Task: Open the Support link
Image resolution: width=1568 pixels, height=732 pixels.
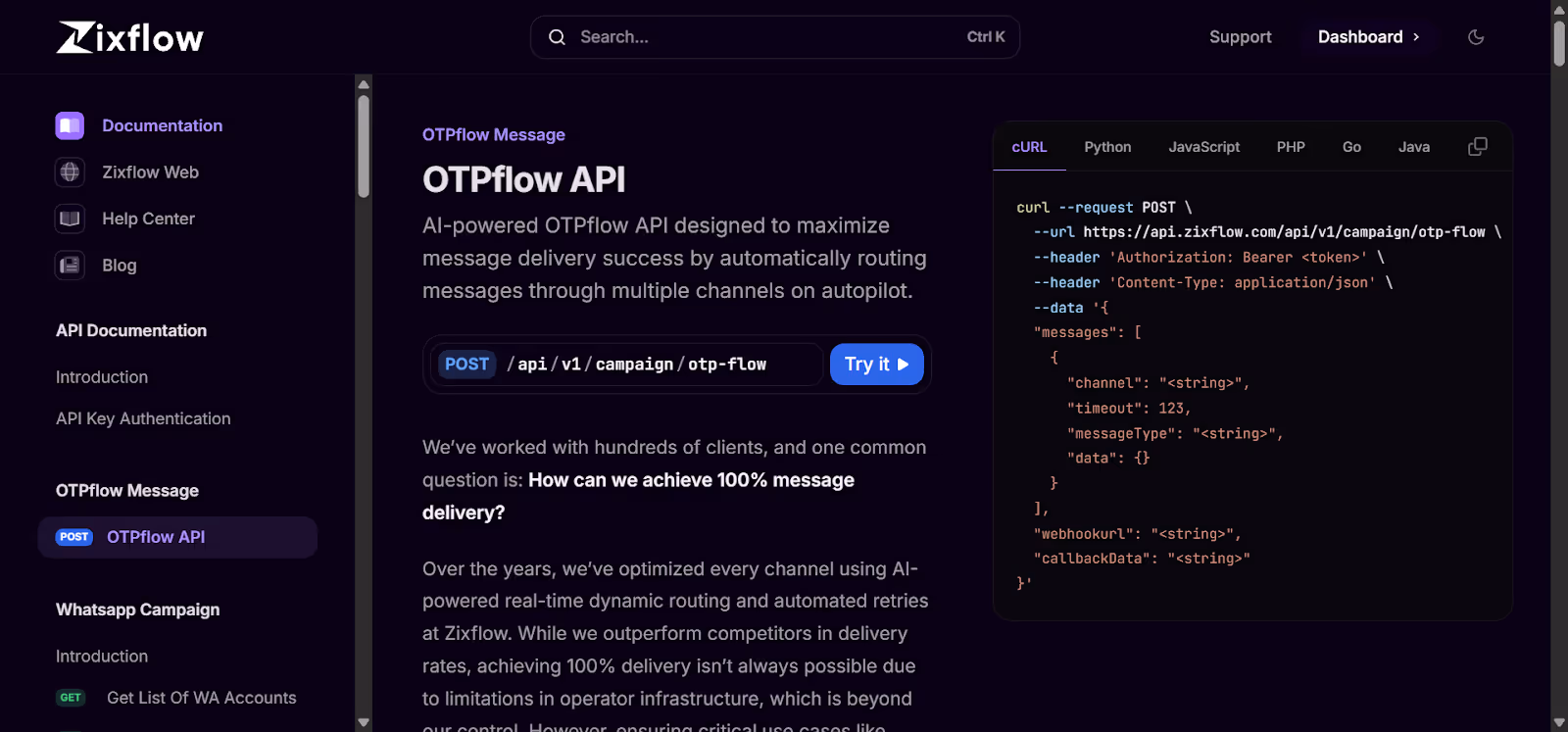Action: (x=1240, y=37)
